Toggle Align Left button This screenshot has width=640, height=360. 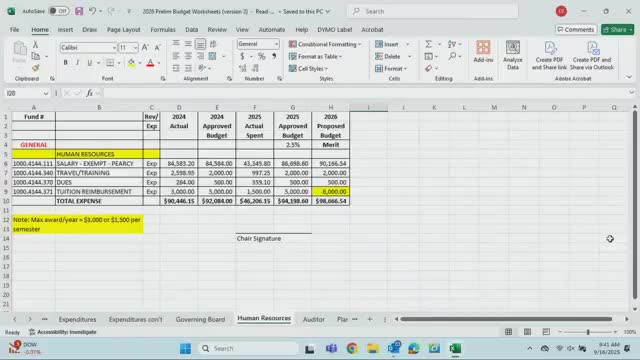176,56
